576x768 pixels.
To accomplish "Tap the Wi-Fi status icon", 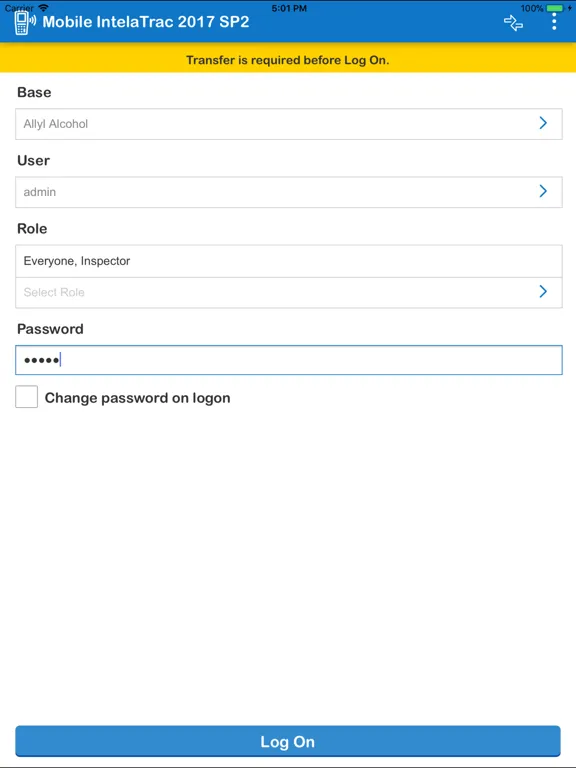I will coord(44,8).
